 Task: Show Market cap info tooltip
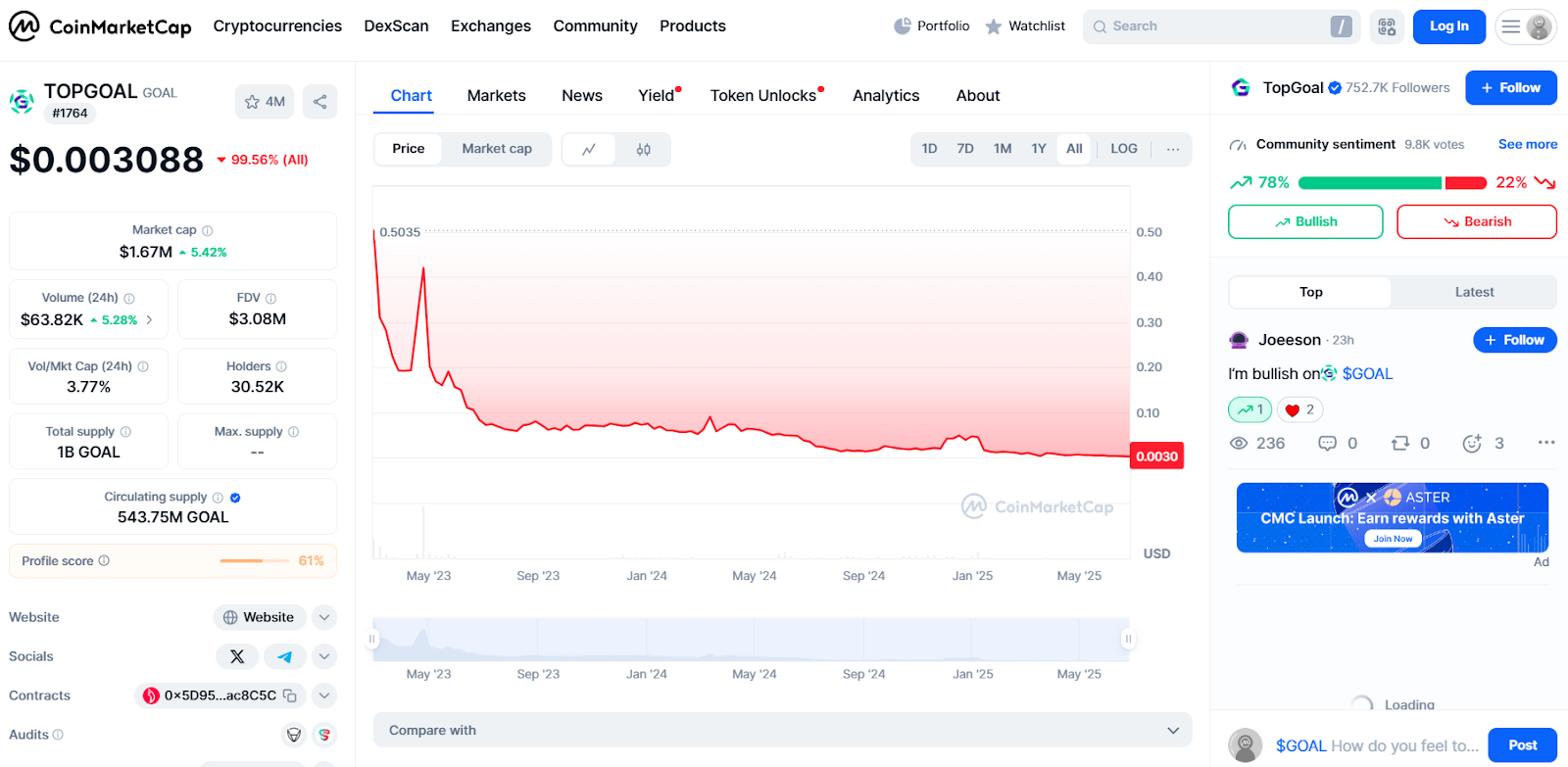click(208, 230)
